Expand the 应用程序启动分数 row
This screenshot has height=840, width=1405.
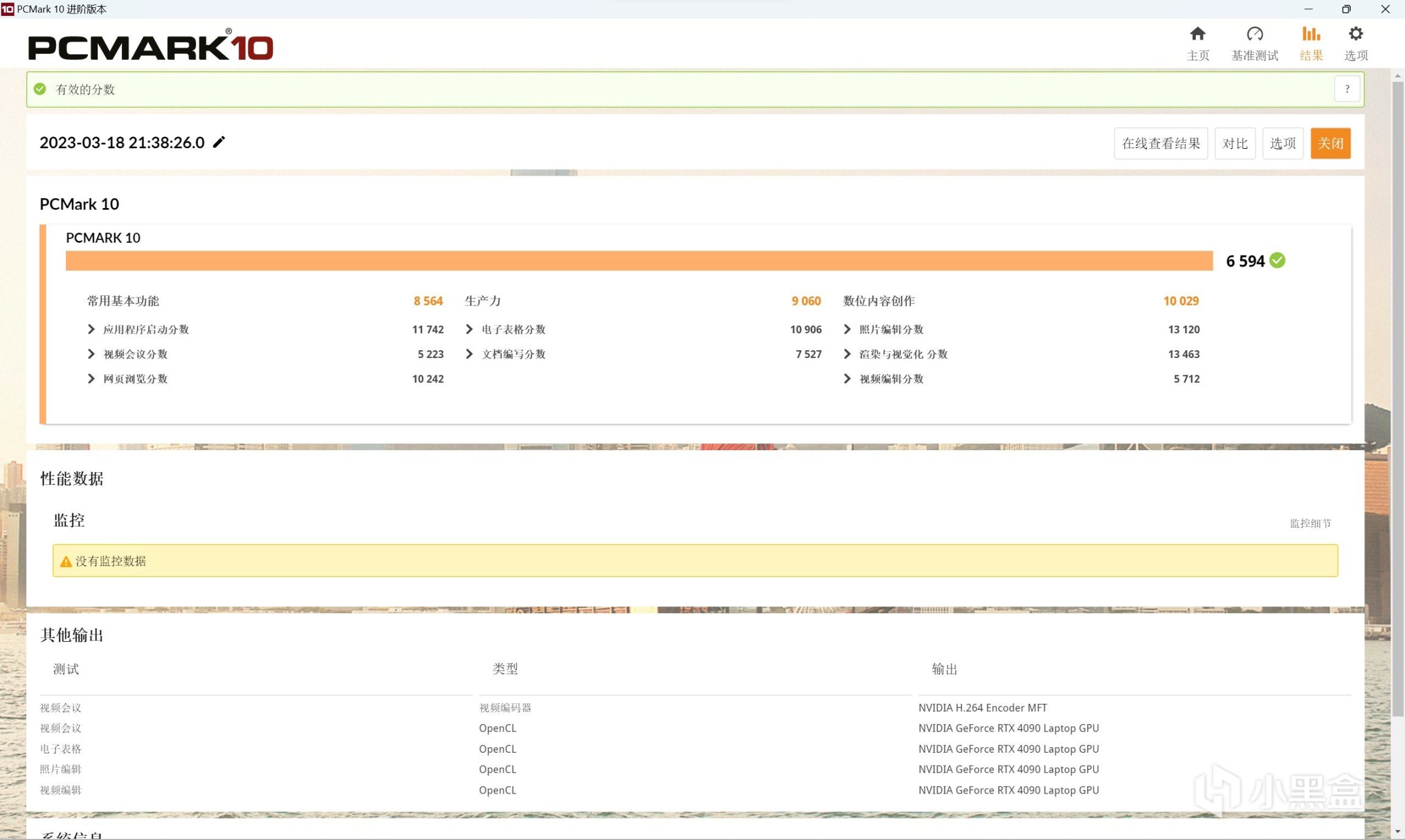(x=92, y=329)
